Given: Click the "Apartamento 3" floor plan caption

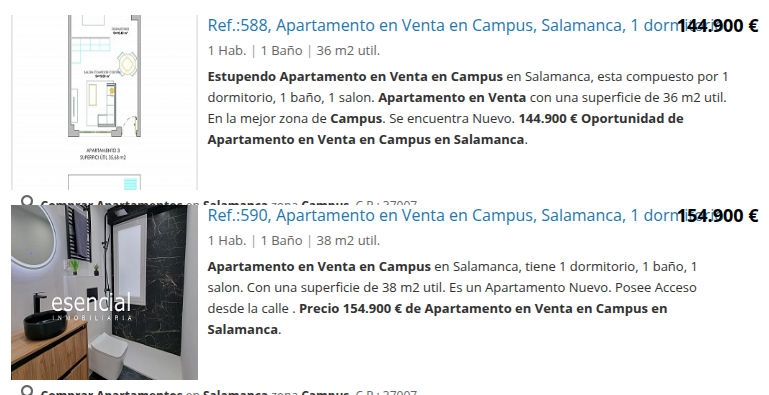Looking at the screenshot, I should pyautogui.click(x=103, y=150).
